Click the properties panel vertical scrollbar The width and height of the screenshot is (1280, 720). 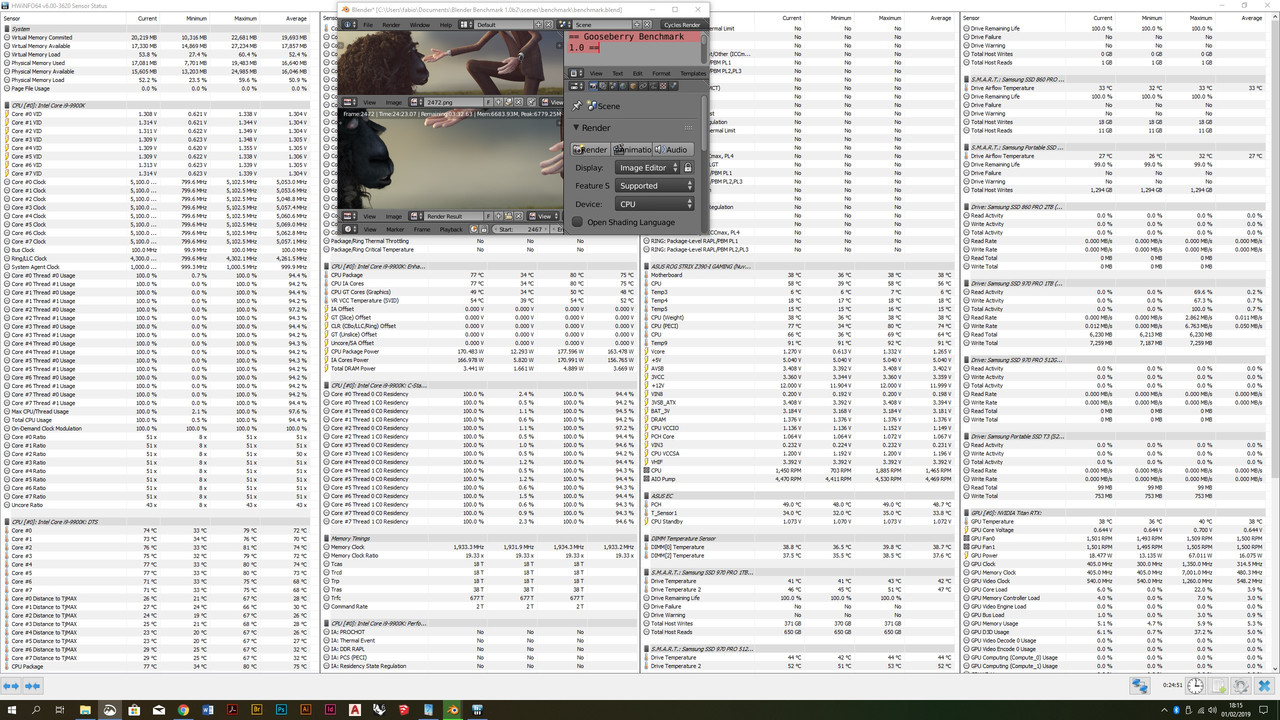[x=704, y=122]
